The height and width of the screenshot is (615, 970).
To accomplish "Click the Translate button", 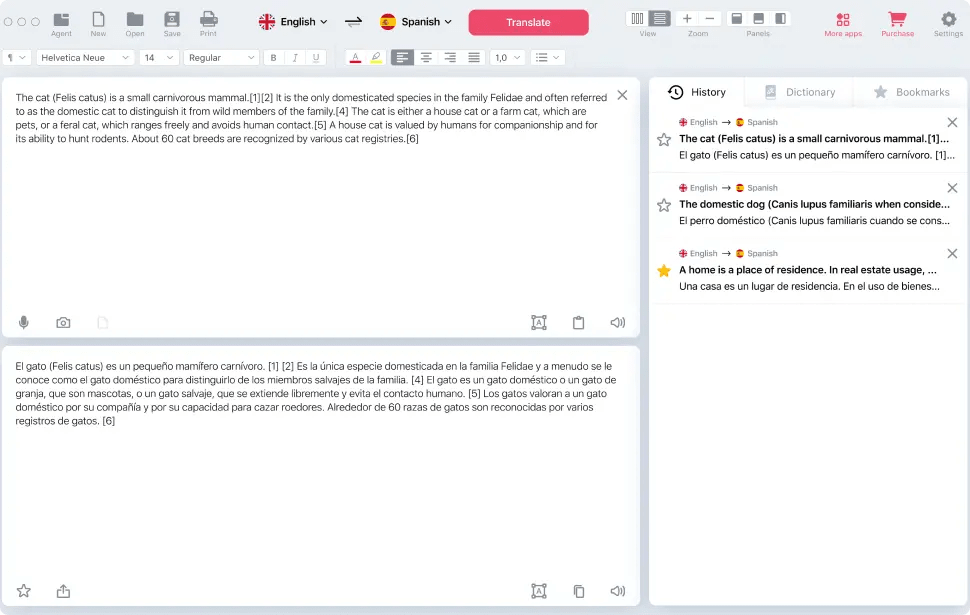I will [x=528, y=21].
